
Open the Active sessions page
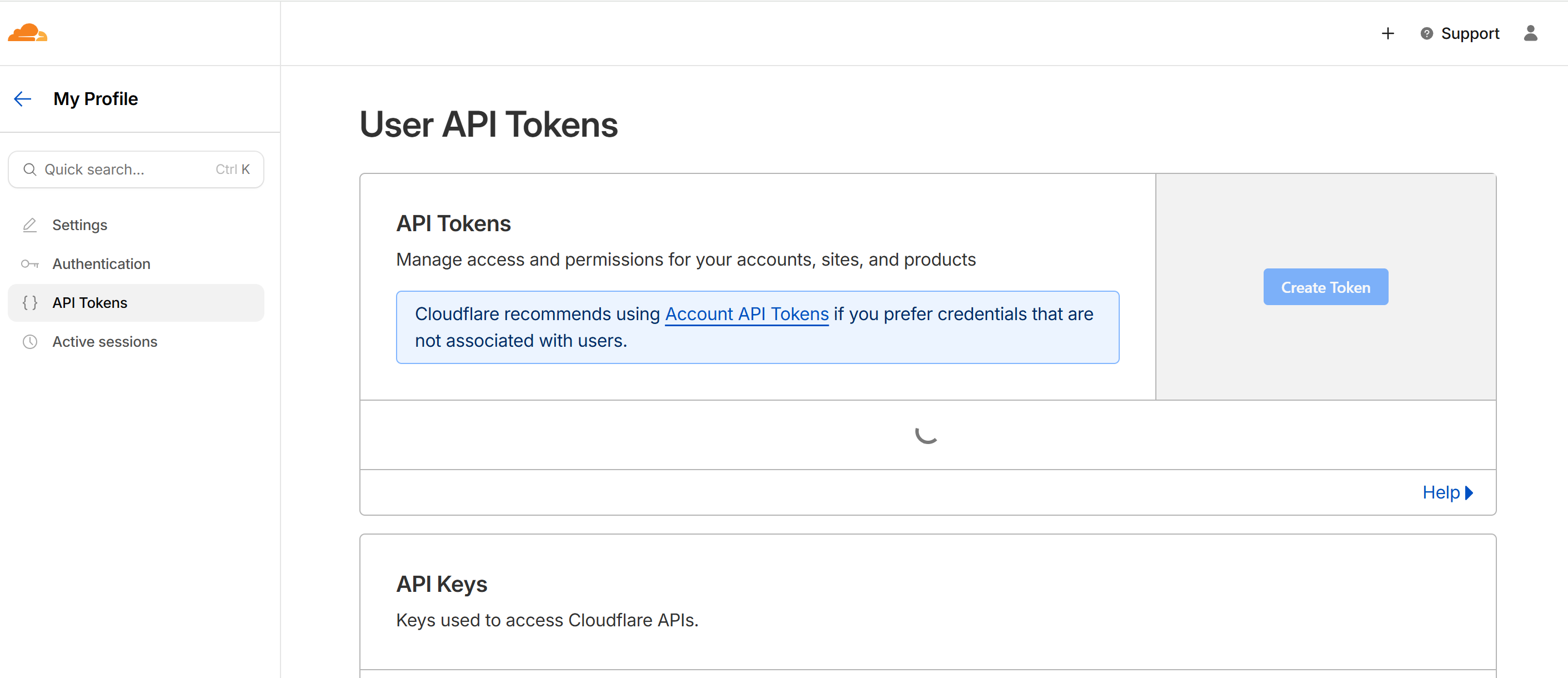104,342
